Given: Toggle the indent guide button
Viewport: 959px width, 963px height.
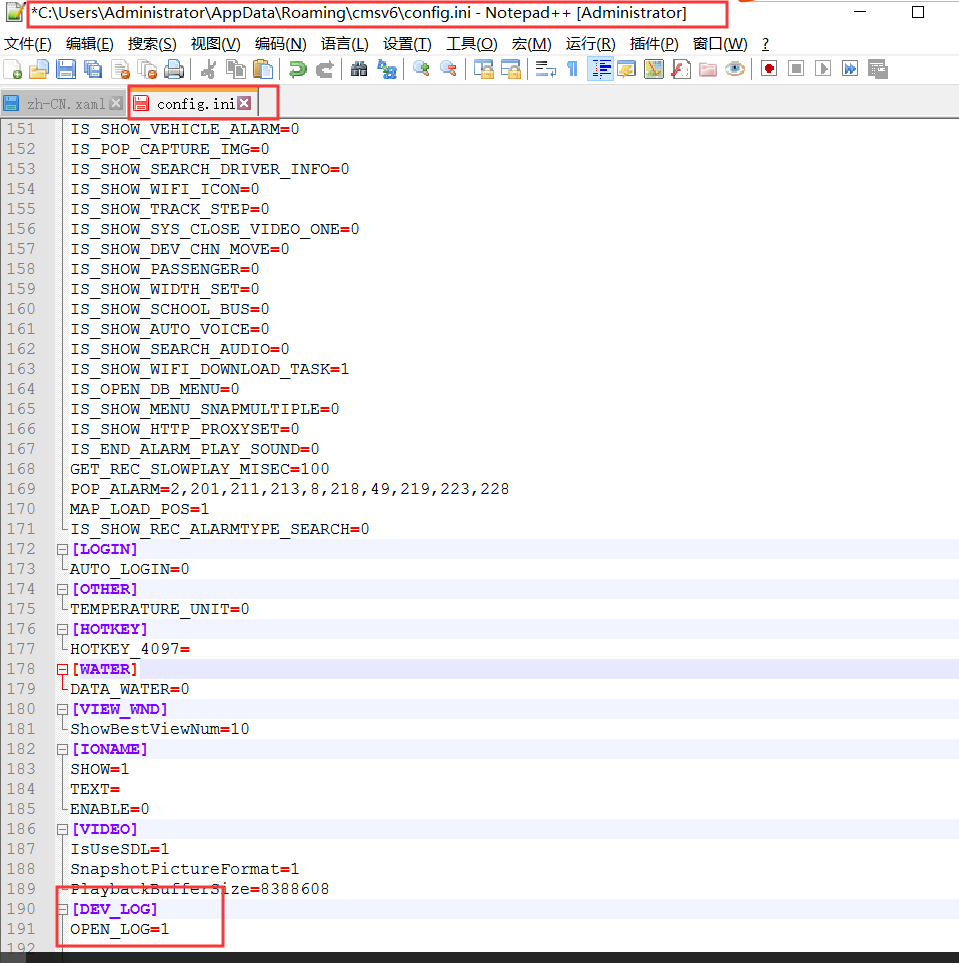Looking at the screenshot, I should (x=600, y=69).
